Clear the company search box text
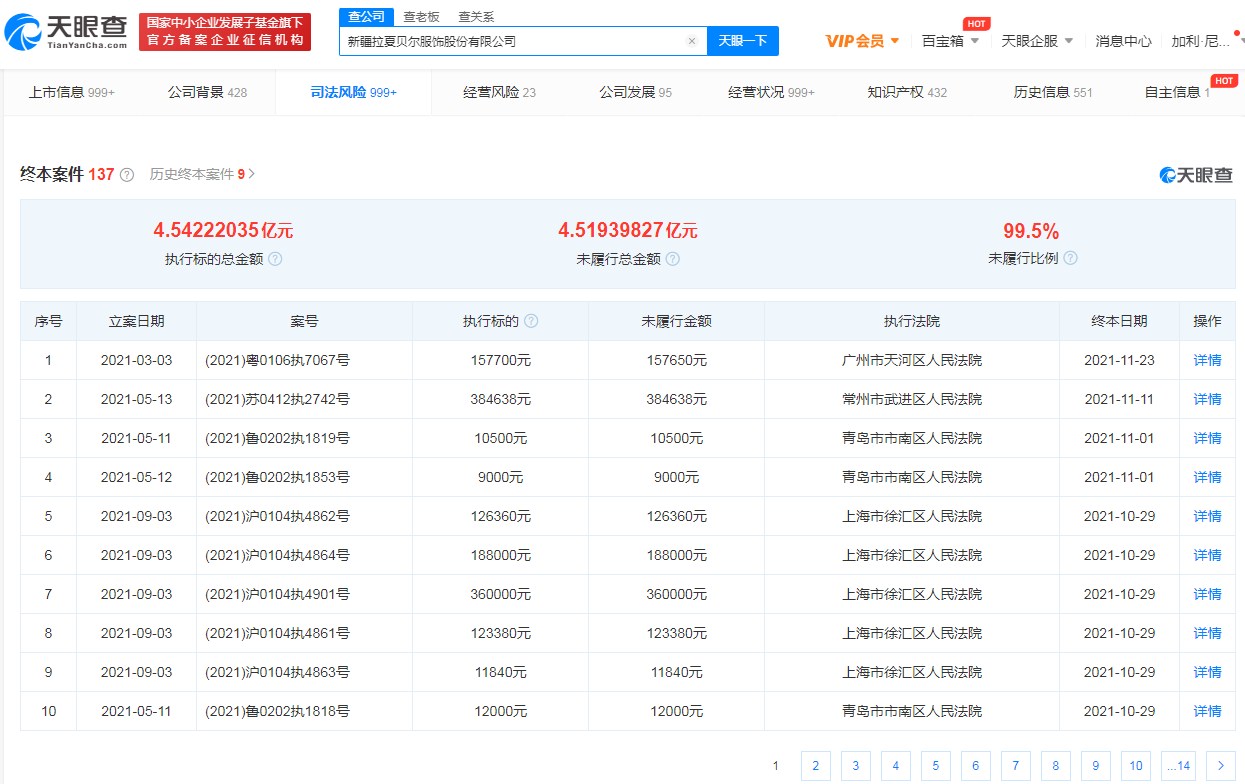 (691, 41)
